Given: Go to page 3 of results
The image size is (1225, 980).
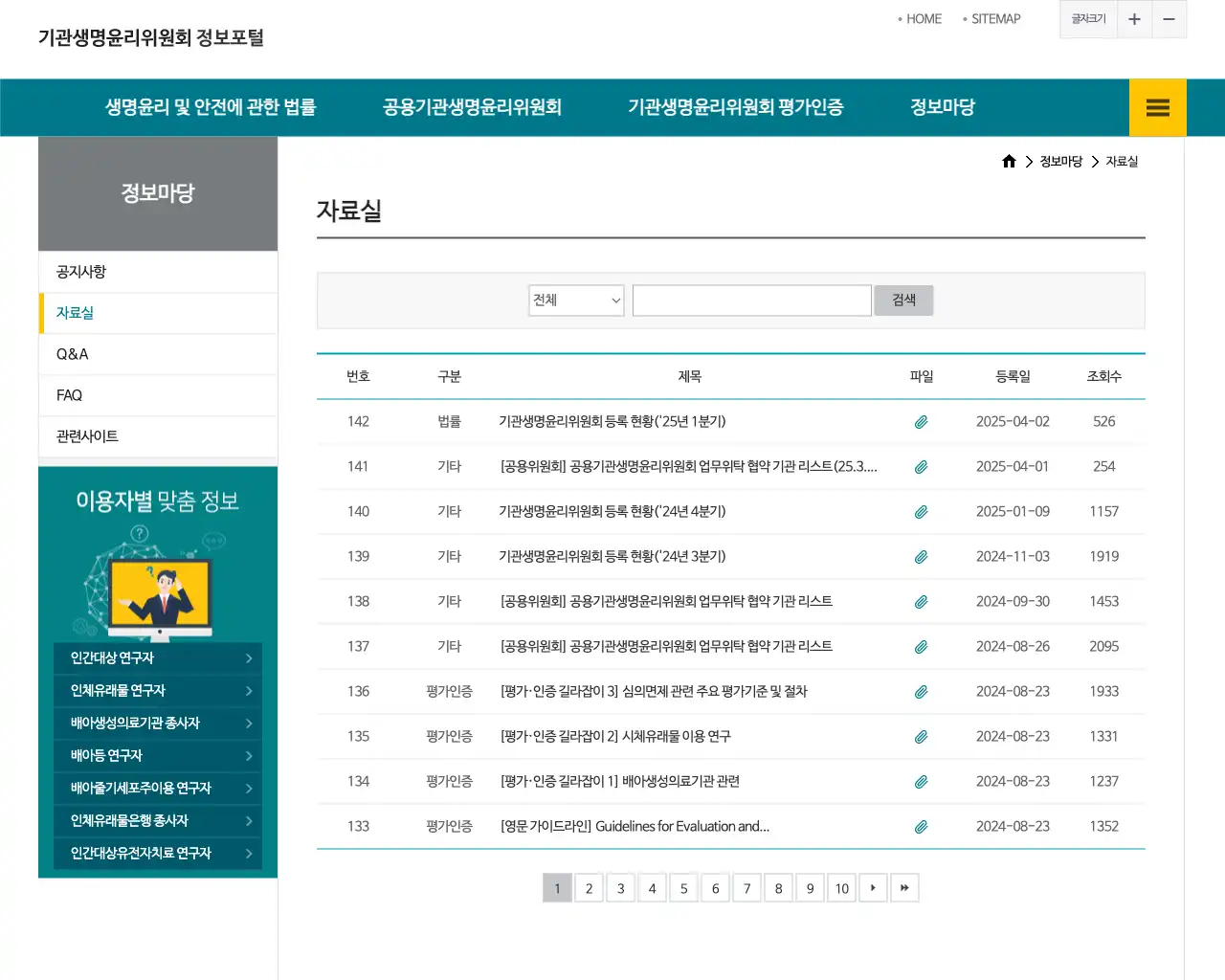Looking at the screenshot, I should pyautogui.click(x=620, y=888).
